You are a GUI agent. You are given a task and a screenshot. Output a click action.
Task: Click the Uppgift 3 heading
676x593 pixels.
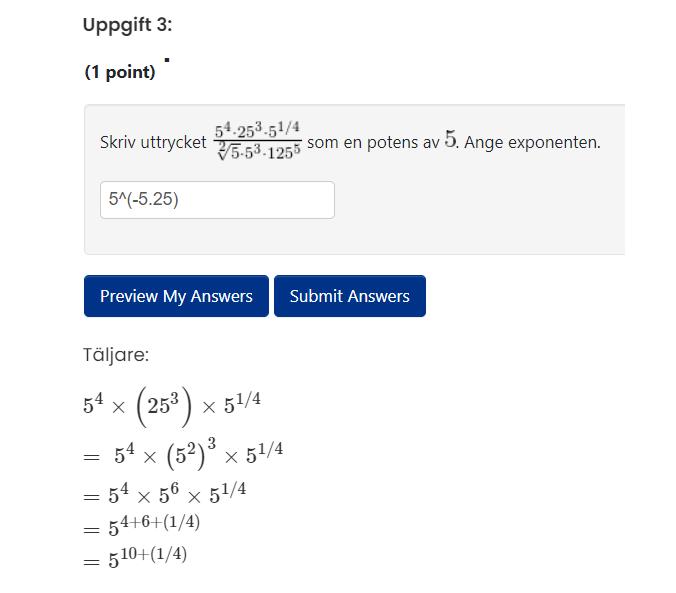(127, 25)
